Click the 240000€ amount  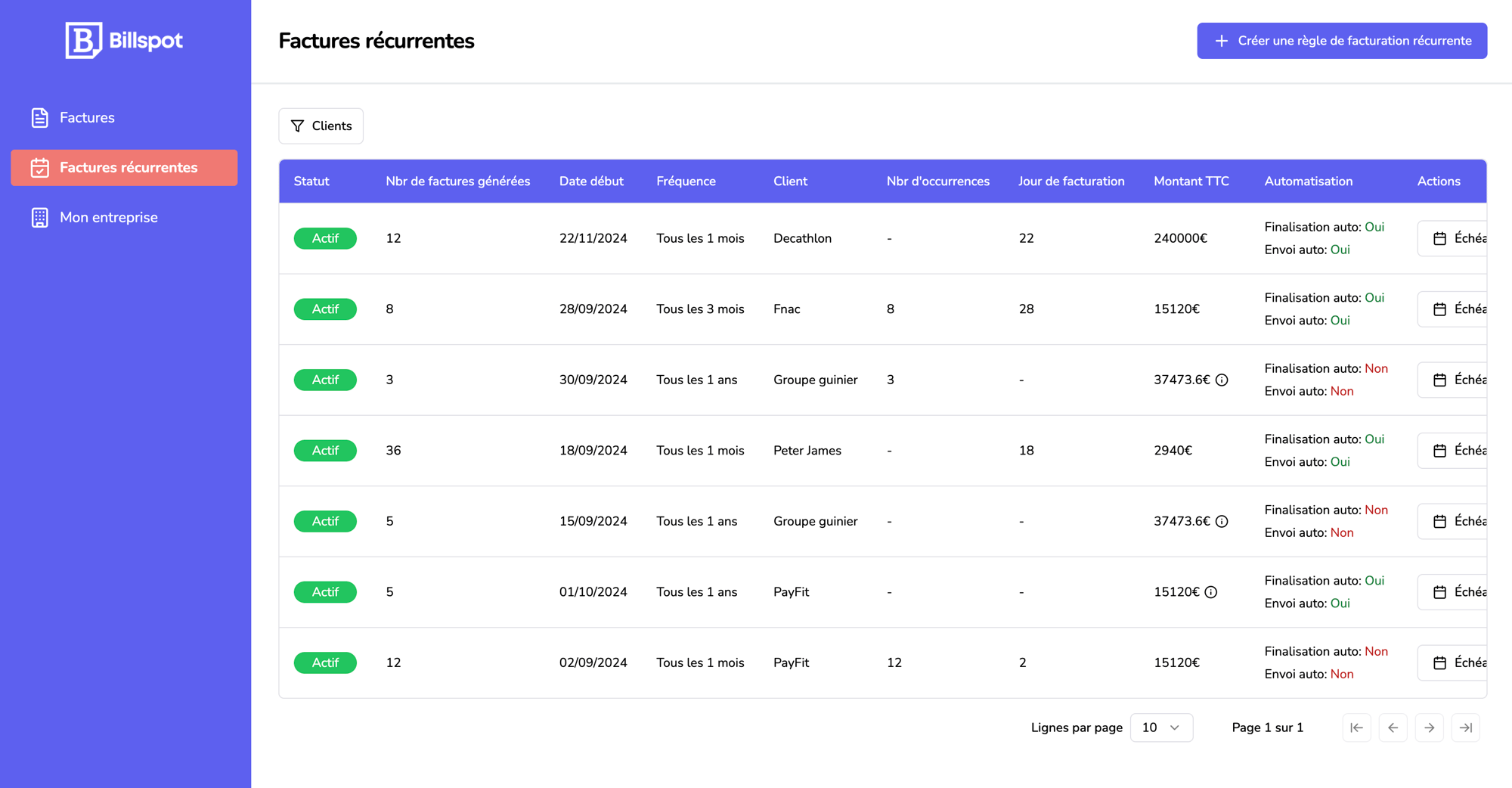pos(1180,238)
